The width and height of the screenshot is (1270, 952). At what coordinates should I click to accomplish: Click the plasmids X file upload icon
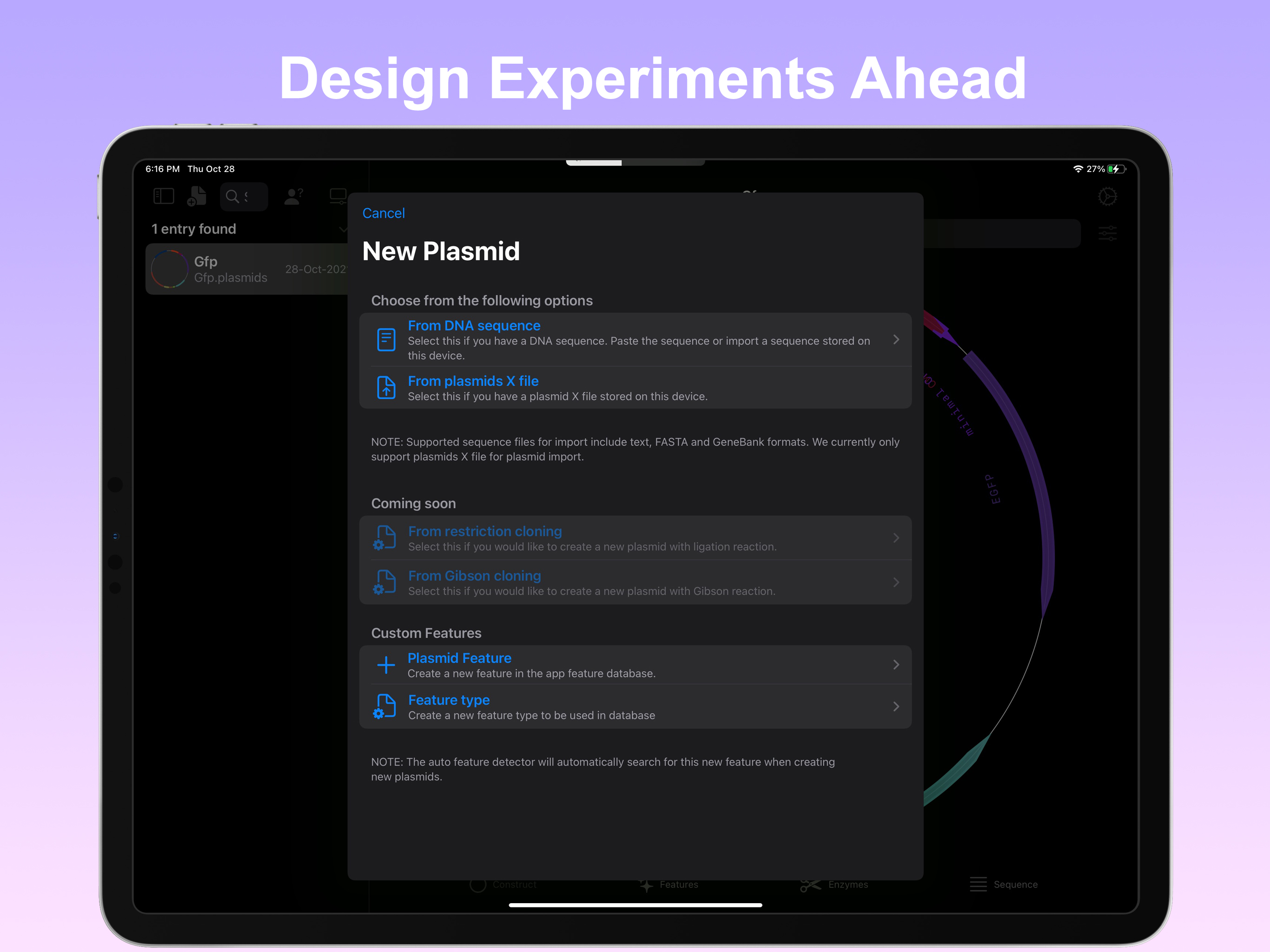(x=386, y=388)
